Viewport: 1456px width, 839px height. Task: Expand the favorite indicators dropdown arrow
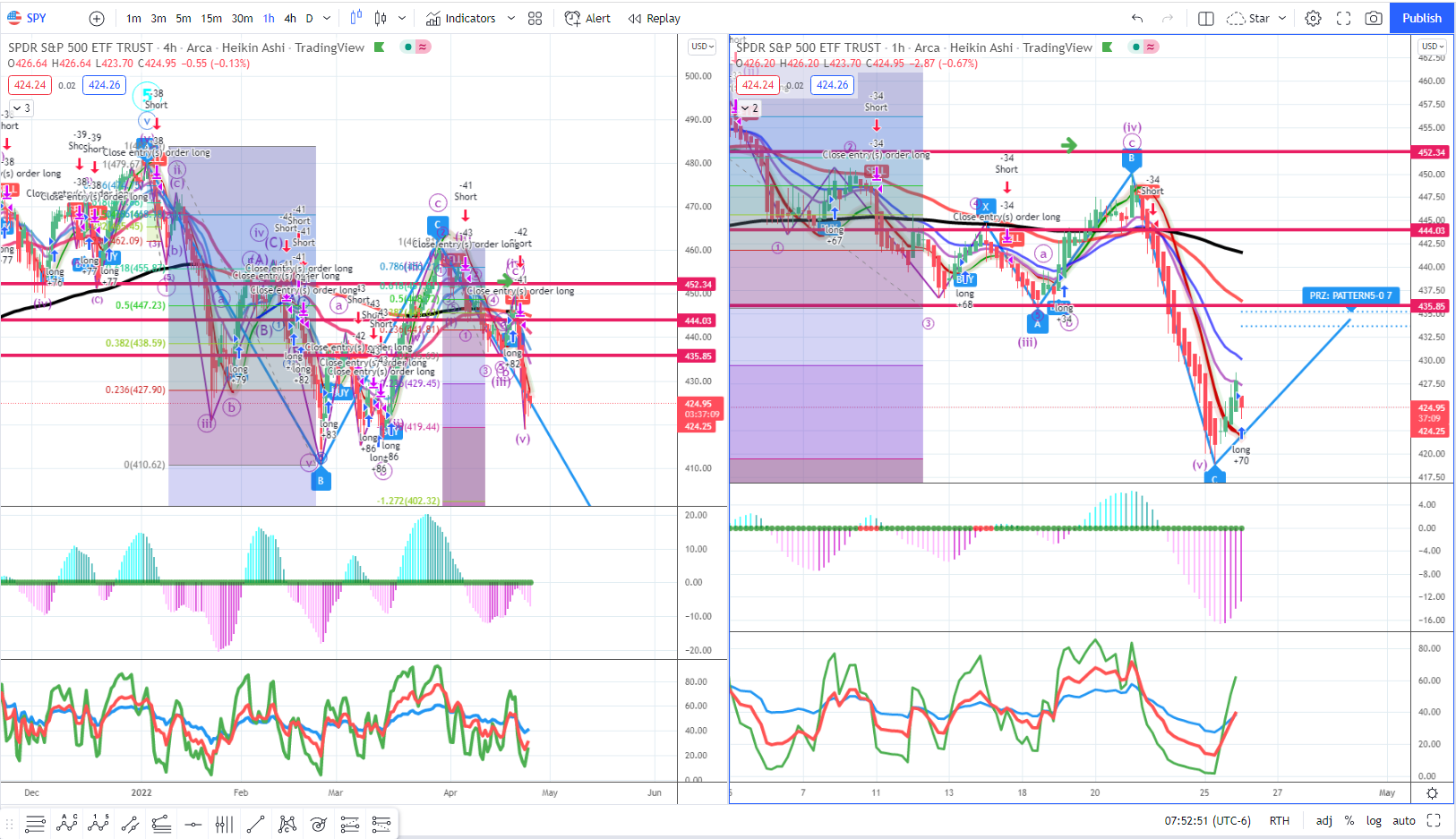point(511,18)
